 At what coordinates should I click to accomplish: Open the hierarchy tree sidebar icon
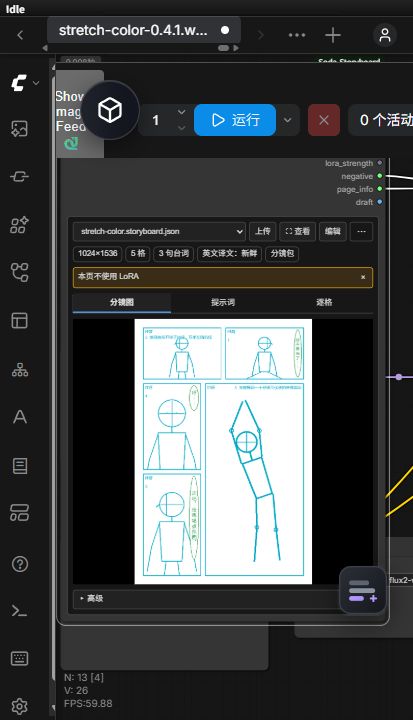pos(19,369)
